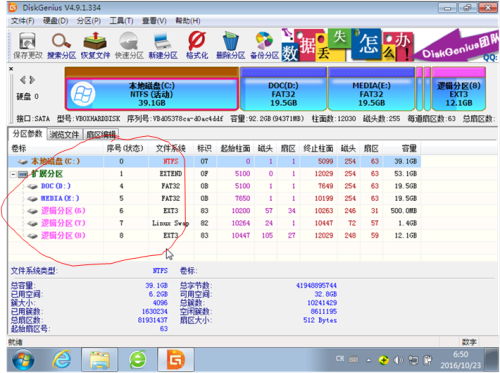Click the 41948895744 total bytes value
This screenshot has height=373, width=500.
click(316, 286)
